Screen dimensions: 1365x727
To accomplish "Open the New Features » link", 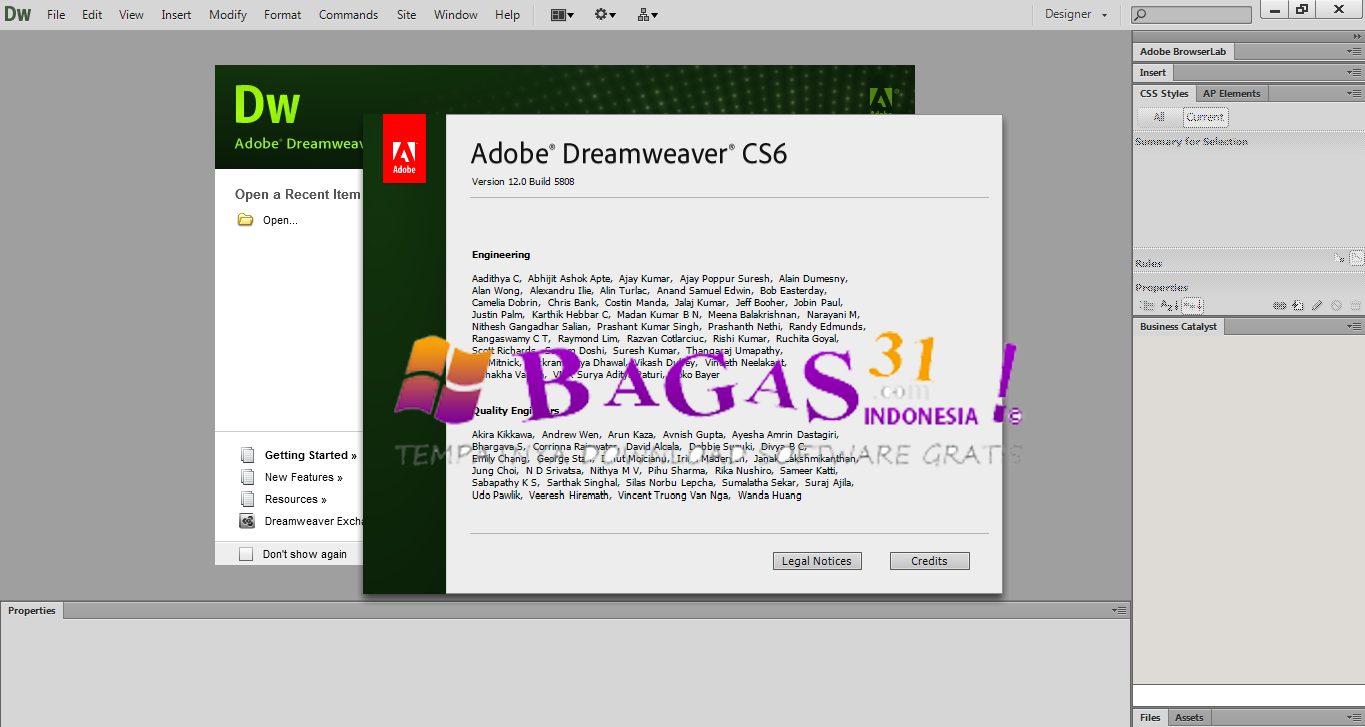I will point(303,477).
